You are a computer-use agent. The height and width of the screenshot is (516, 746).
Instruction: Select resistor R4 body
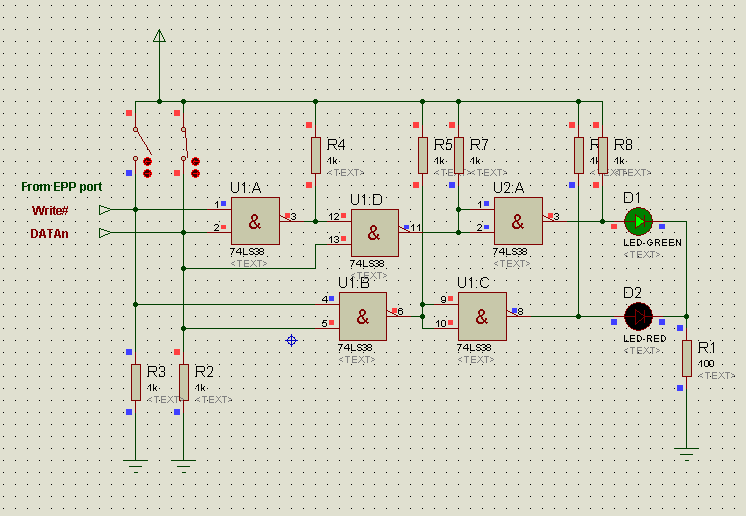pos(315,155)
